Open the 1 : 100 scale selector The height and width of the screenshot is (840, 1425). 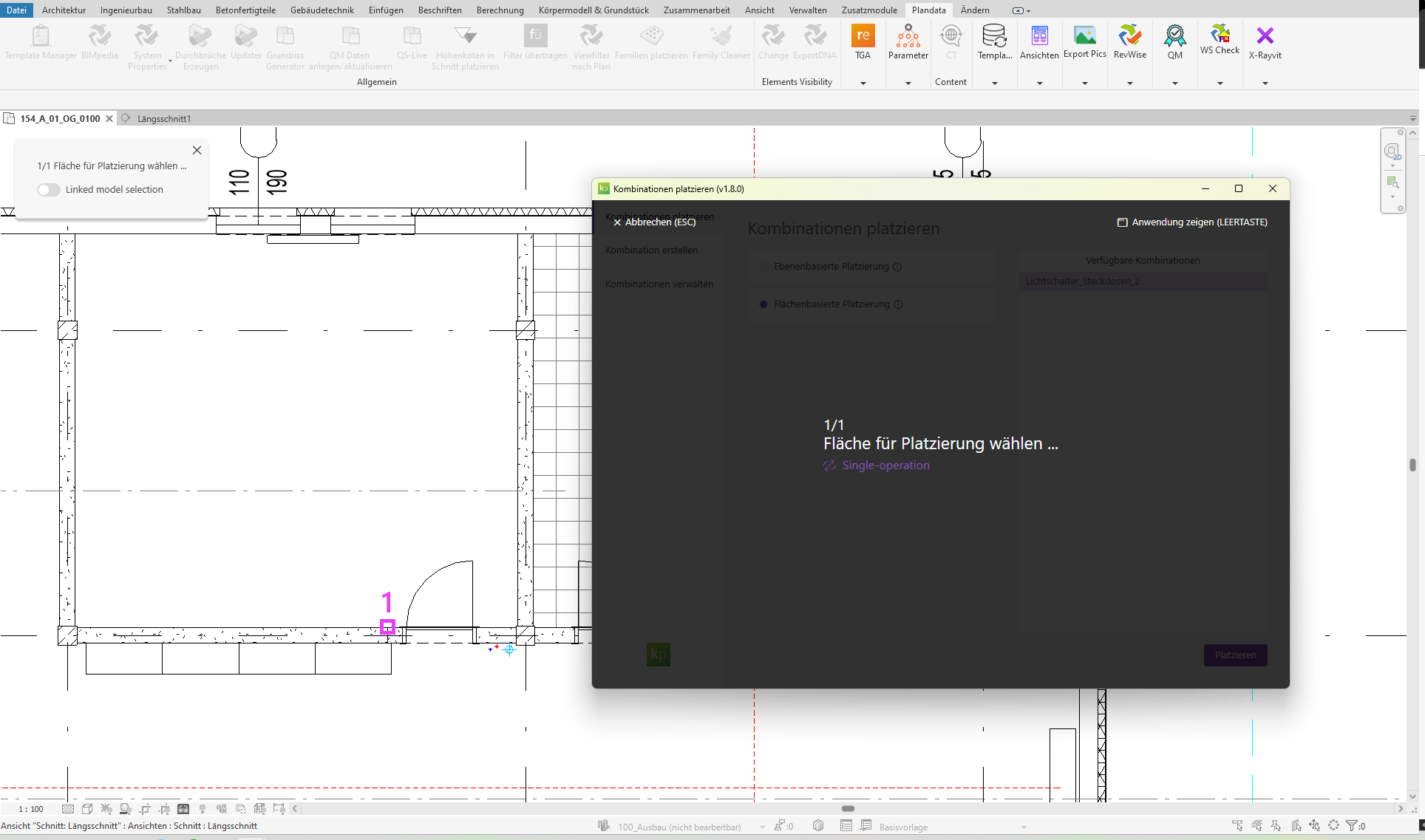(31, 809)
